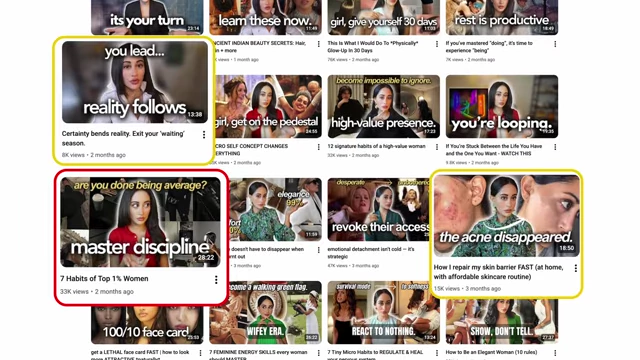Click '9.8K views • 2 months ago' text
This screenshot has width=640, height=360.
tap(472, 162)
